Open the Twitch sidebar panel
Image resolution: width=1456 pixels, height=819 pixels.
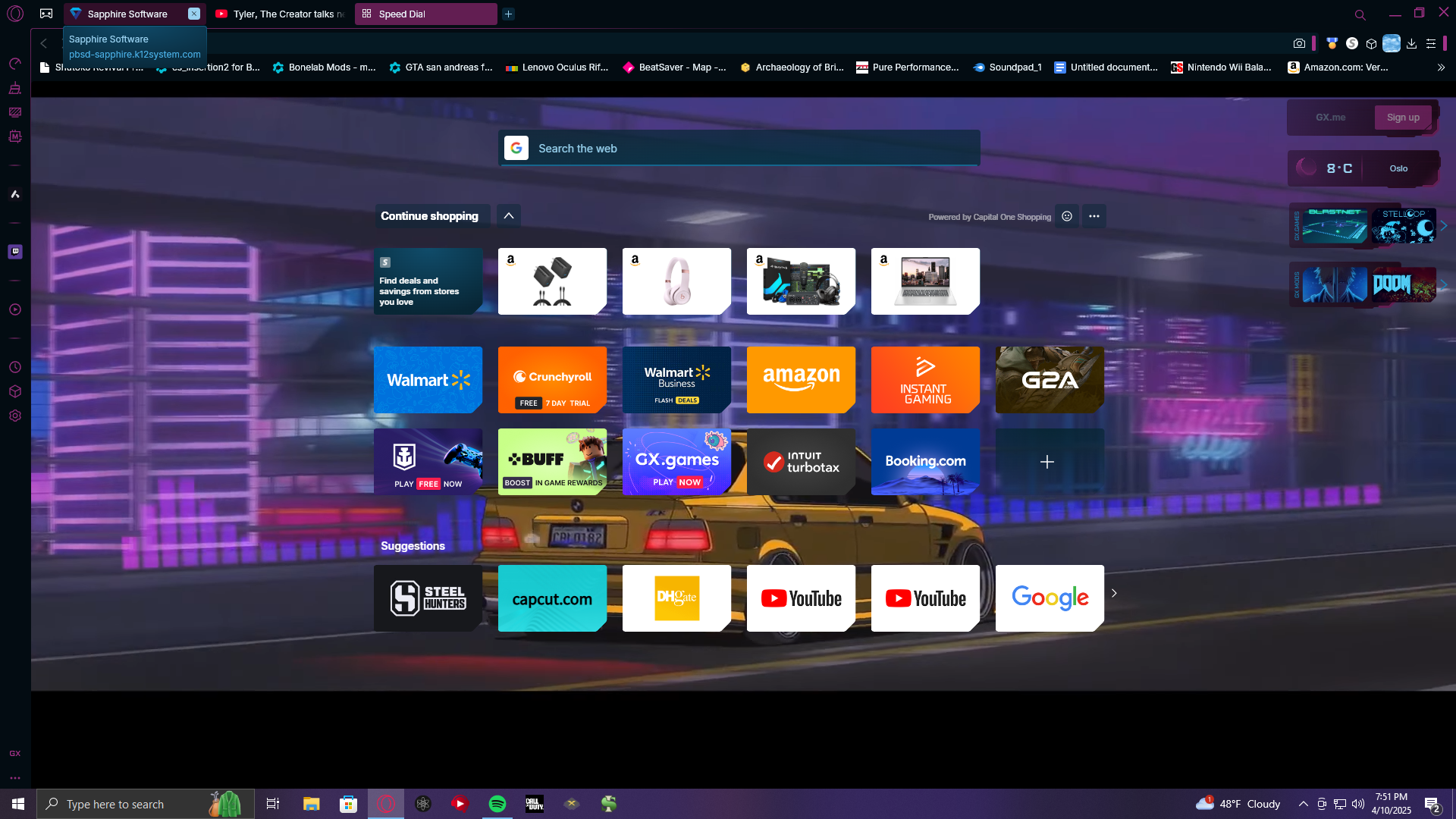tap(15, 252)
